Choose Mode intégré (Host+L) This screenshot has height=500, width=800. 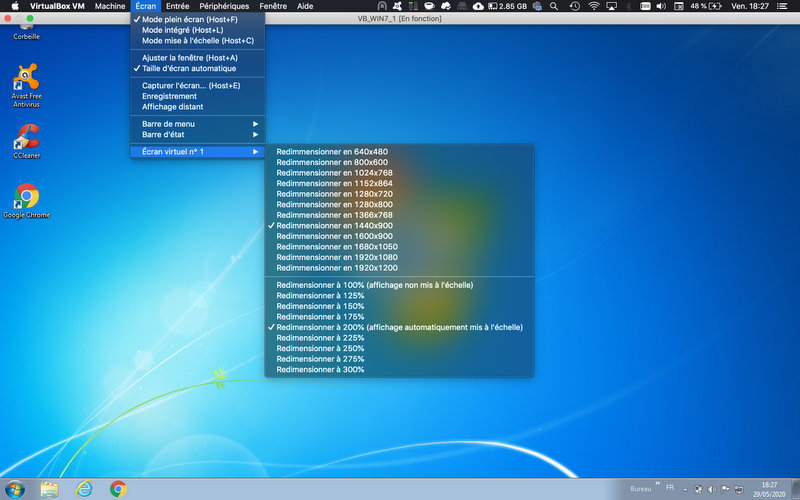point(197,30)
